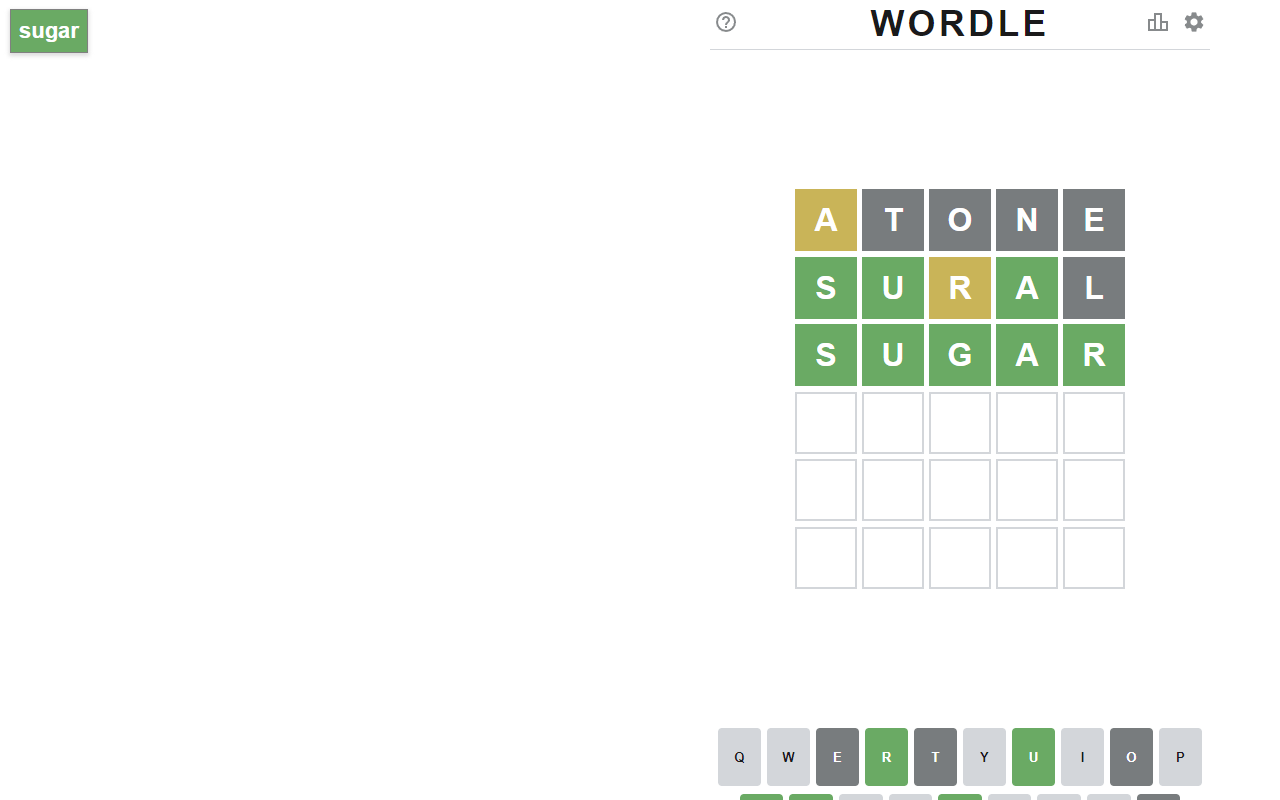
Task: Tap the green U key
Action: pyautogui.click(x=1034, y=757)
